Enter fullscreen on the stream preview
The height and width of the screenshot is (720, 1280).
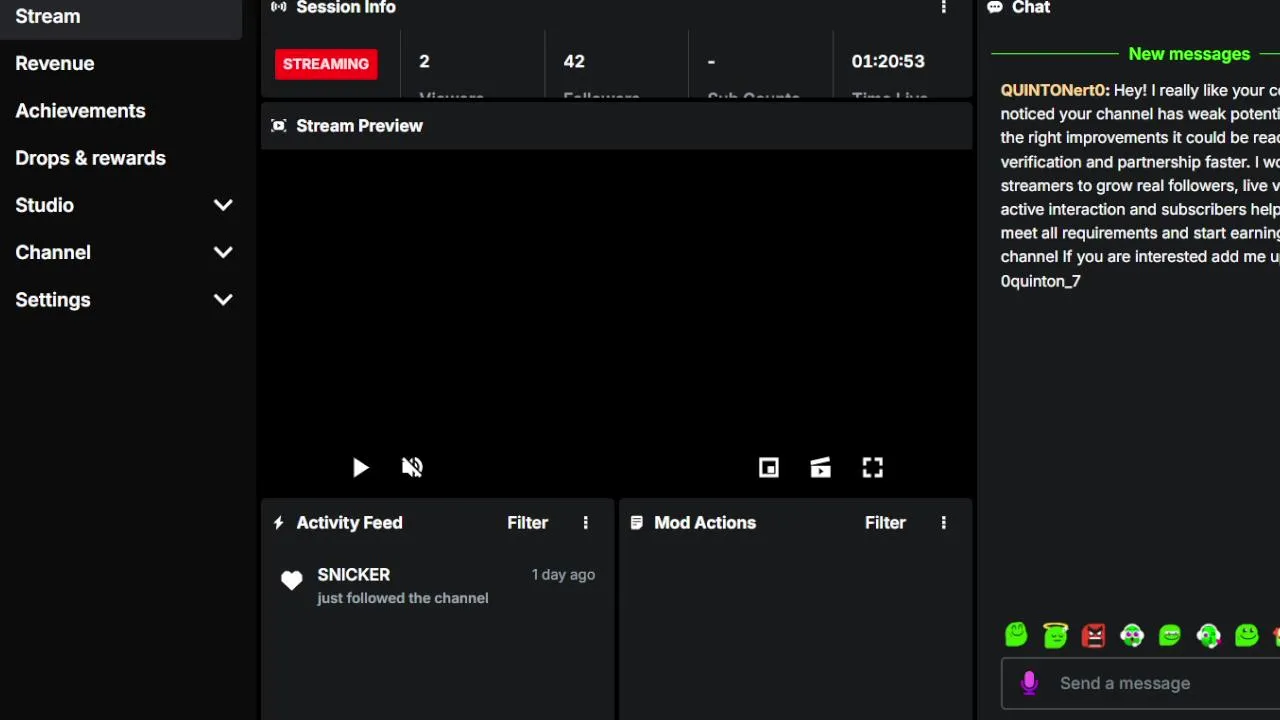pos(872,467)
